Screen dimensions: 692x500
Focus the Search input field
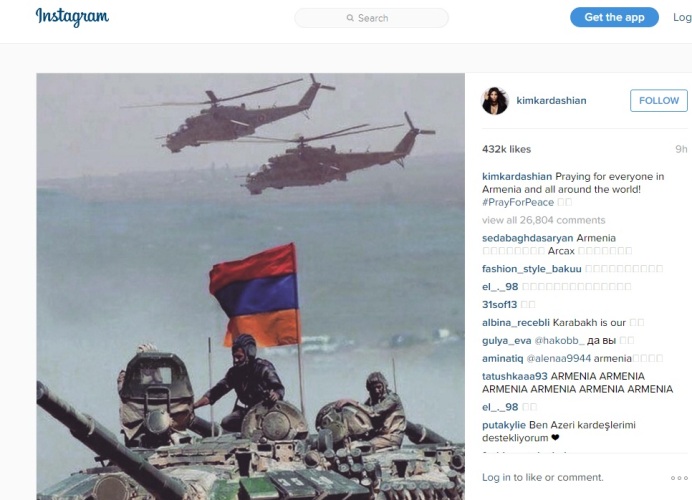372,18
